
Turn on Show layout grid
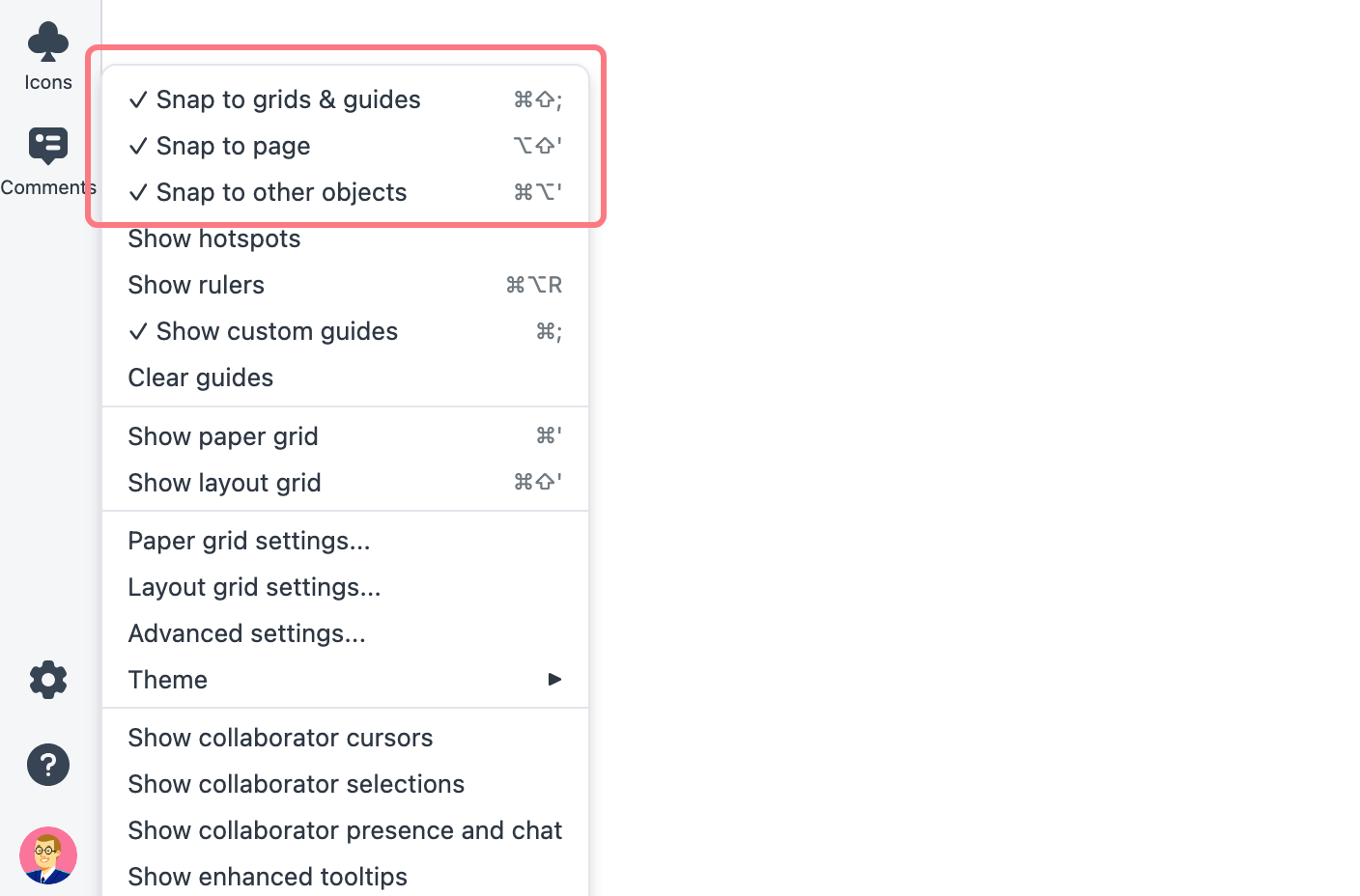point(345,483)
